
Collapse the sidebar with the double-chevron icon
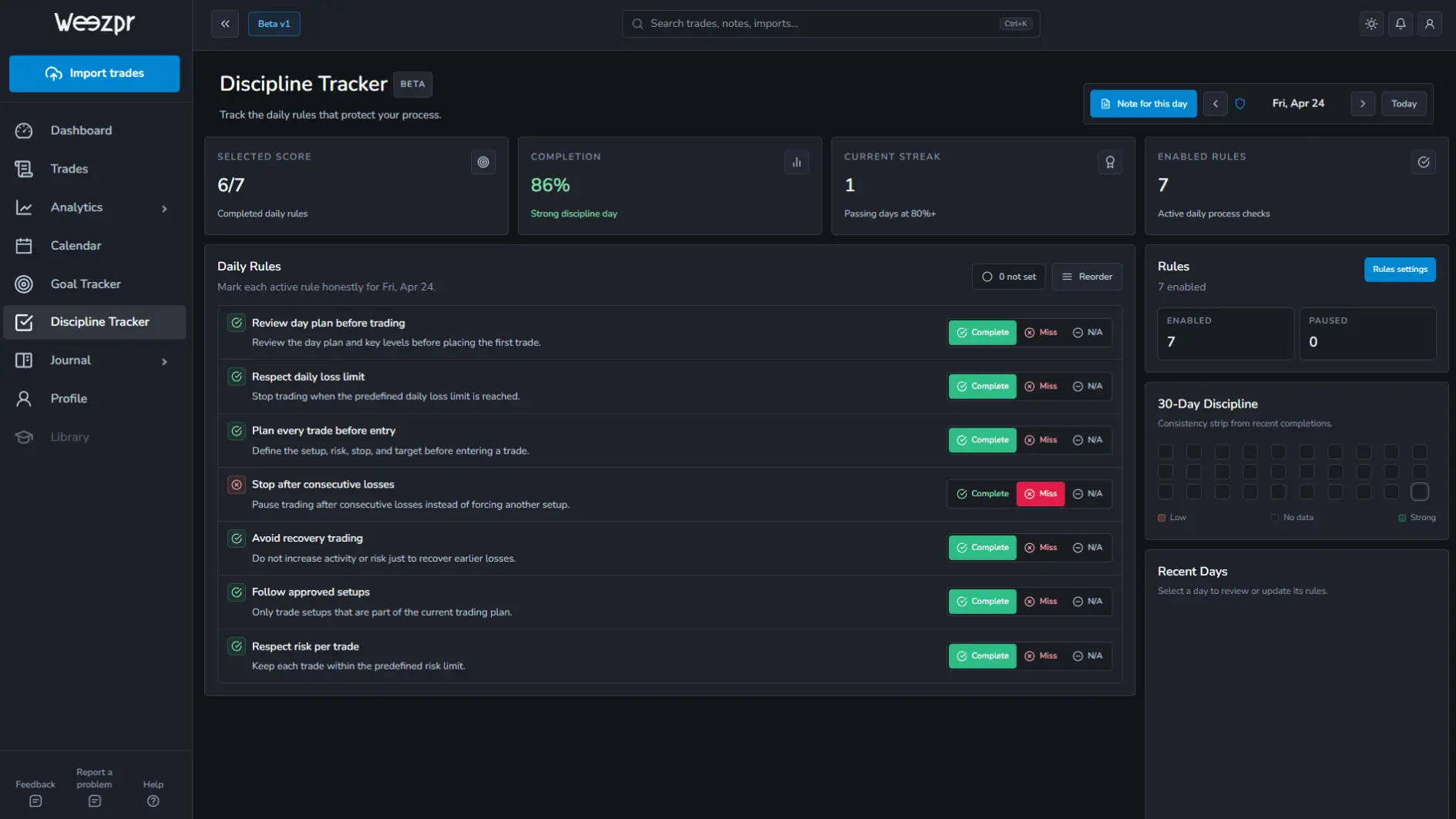click(x=225, y=24)
